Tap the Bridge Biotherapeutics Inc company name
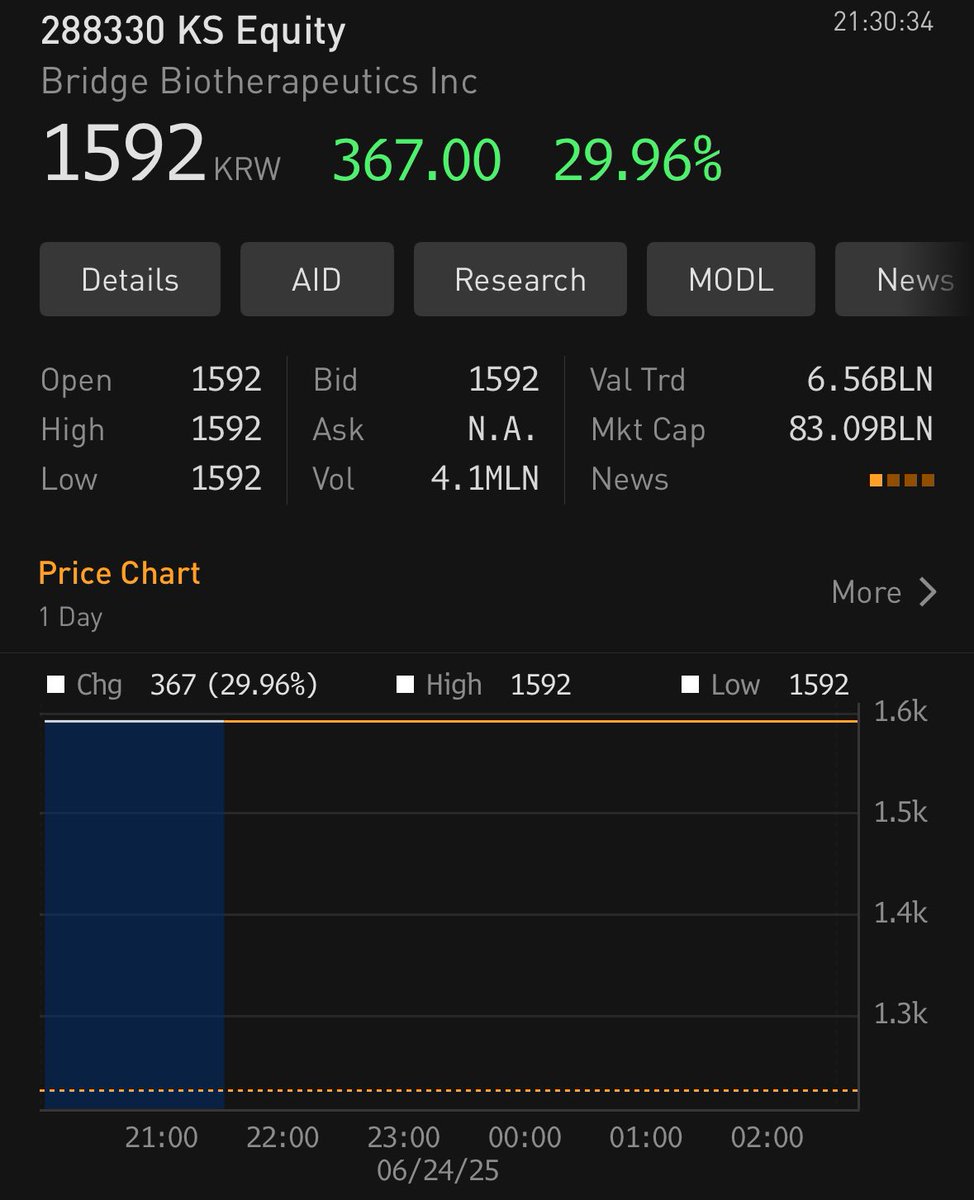The image size is (974, 1200). (x=259, y=81)
